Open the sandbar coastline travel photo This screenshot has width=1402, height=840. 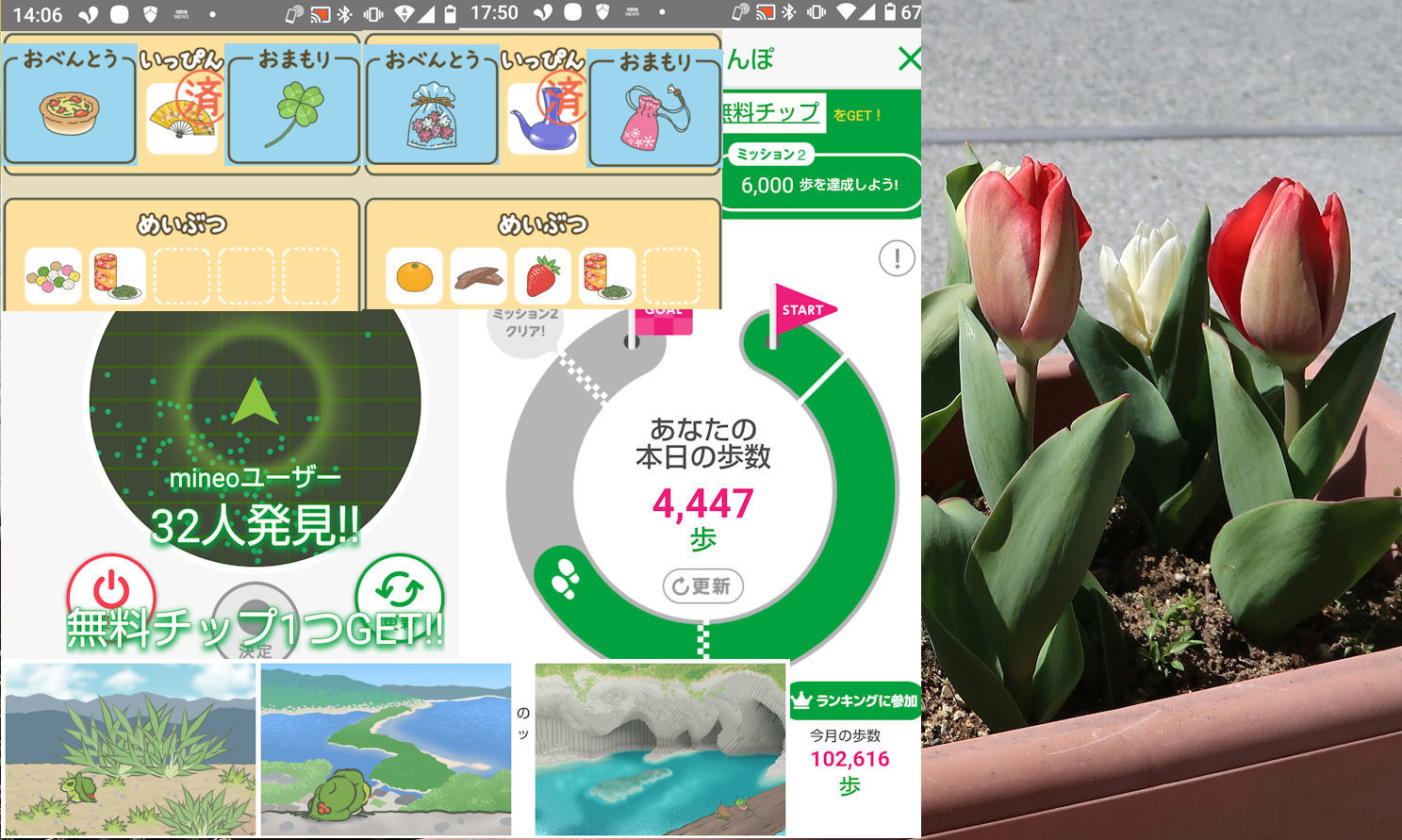pos(386,748)
